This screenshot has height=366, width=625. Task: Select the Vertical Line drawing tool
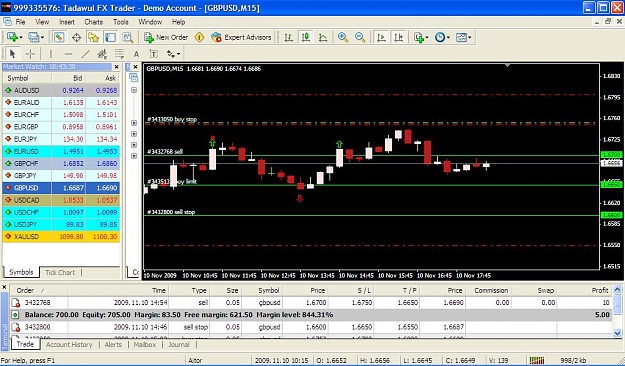(x=50, y=53)
